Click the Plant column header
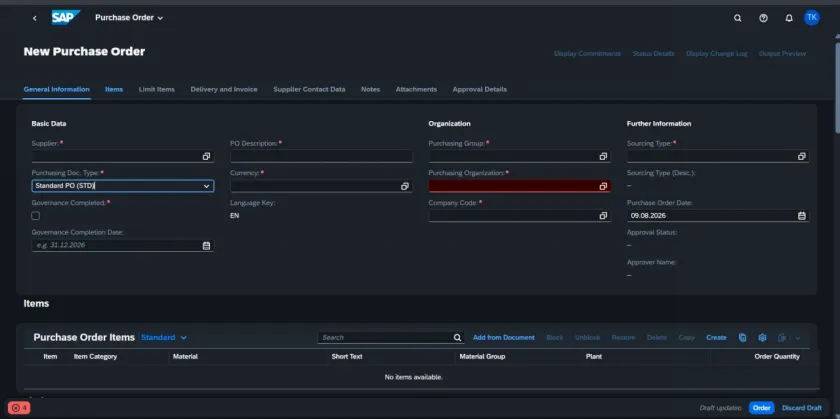Viewport: 840px width, 419px height. 594,356
